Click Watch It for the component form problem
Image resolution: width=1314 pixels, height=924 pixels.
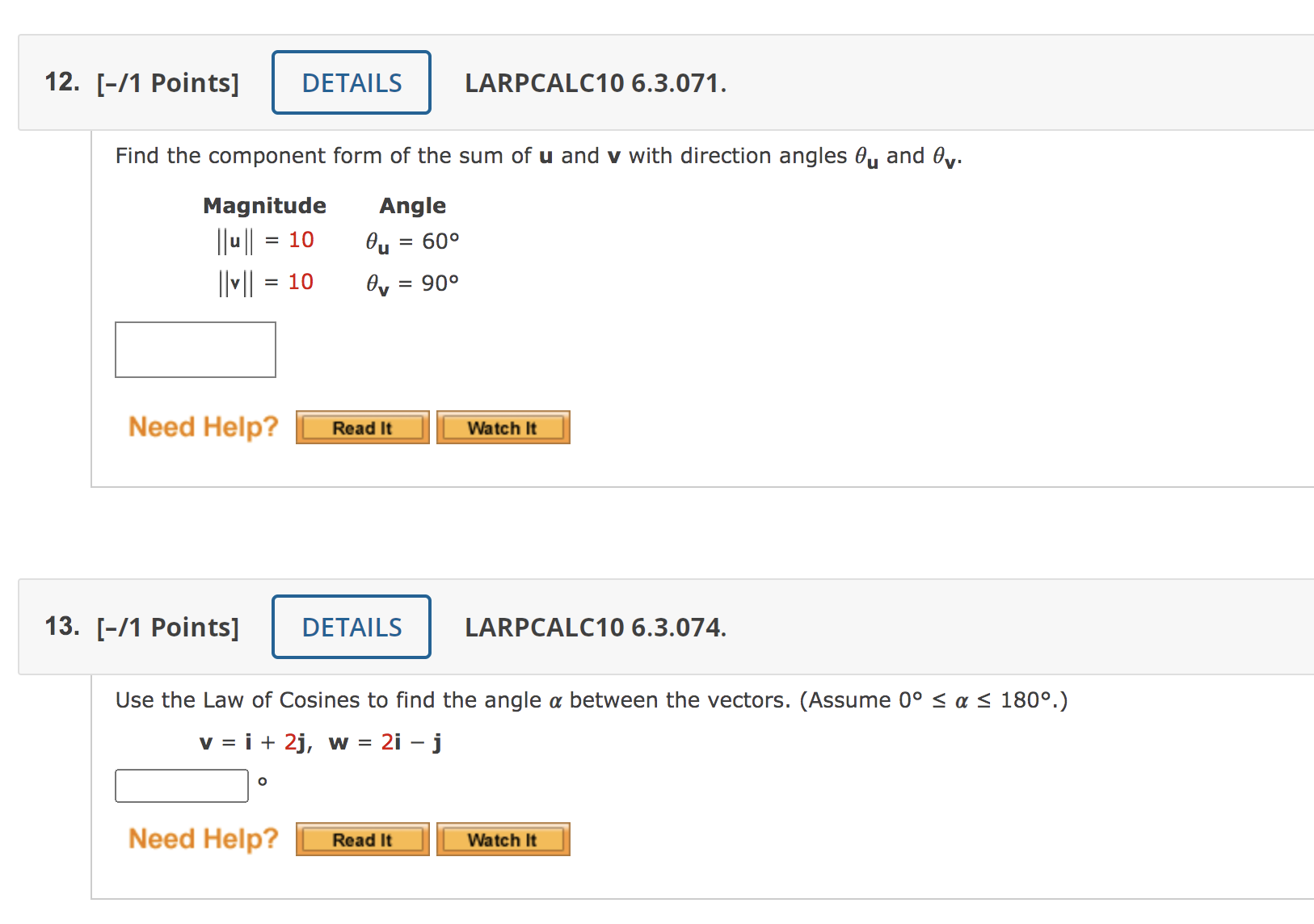pyautogui.click(x=502, y=427)
